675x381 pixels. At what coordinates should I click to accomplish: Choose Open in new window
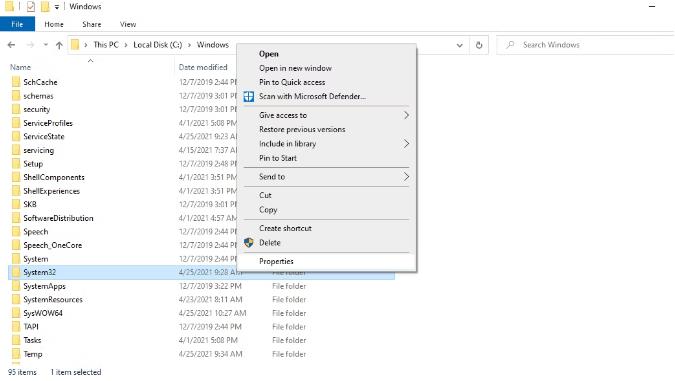pos(327,68)
